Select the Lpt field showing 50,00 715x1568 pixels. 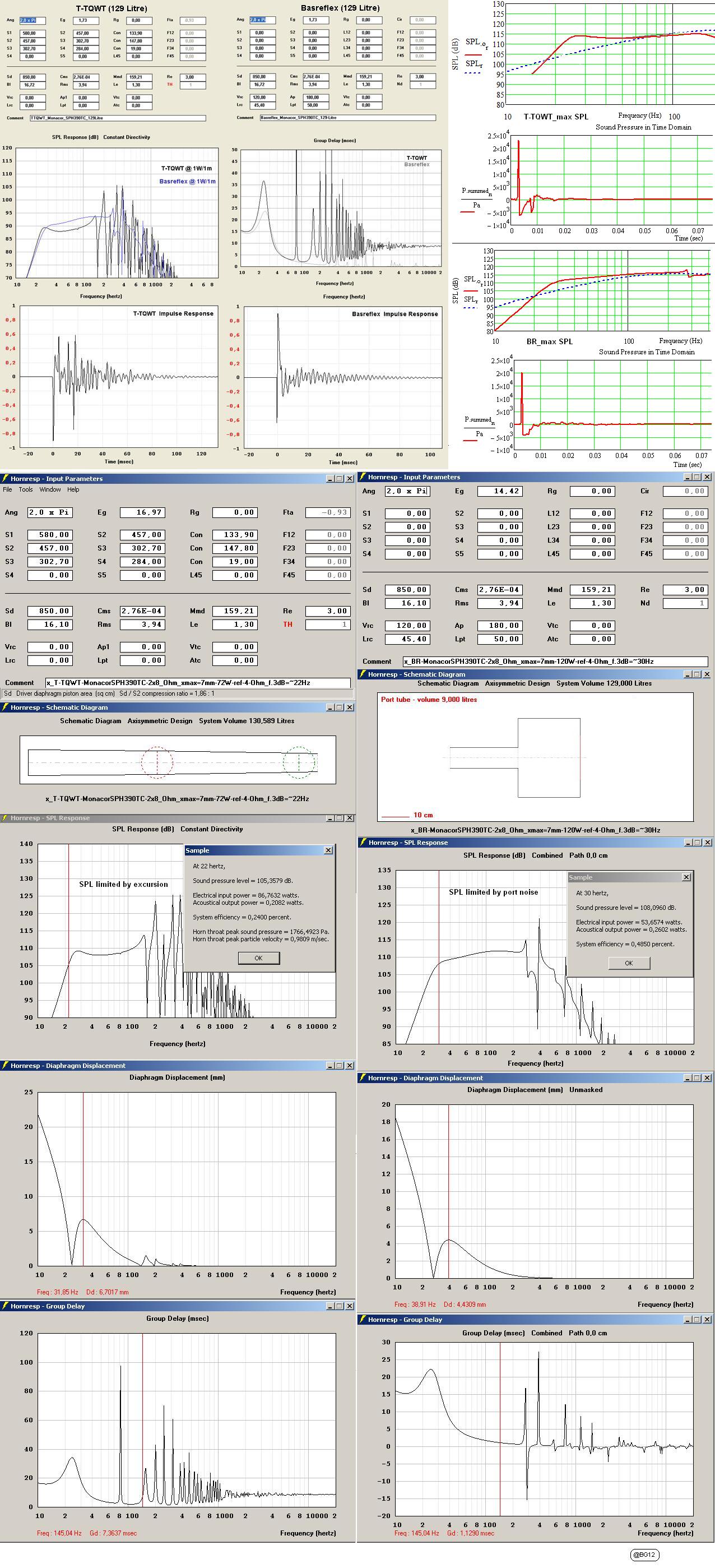point(500,639)
